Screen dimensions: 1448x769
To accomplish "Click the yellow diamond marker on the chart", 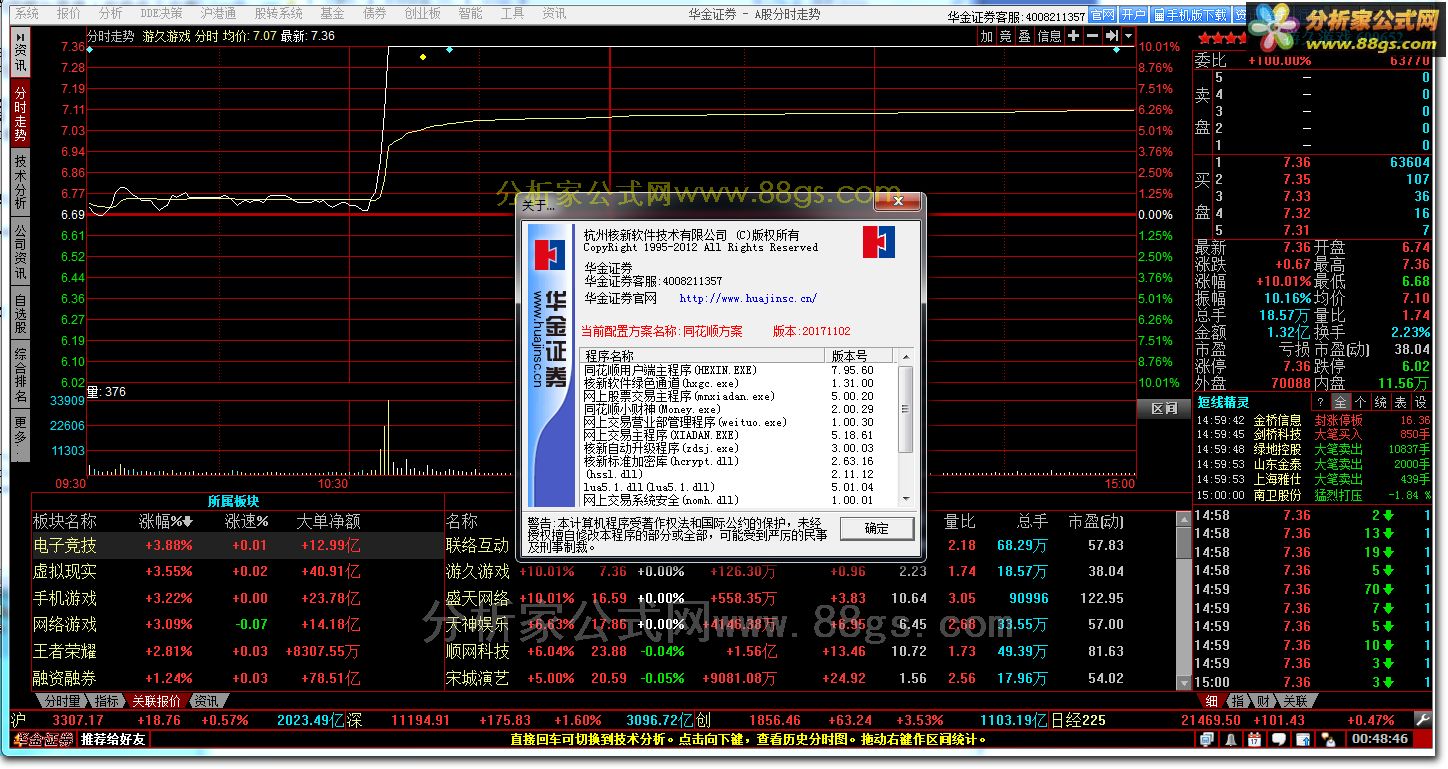I will (x=423, y=57).
